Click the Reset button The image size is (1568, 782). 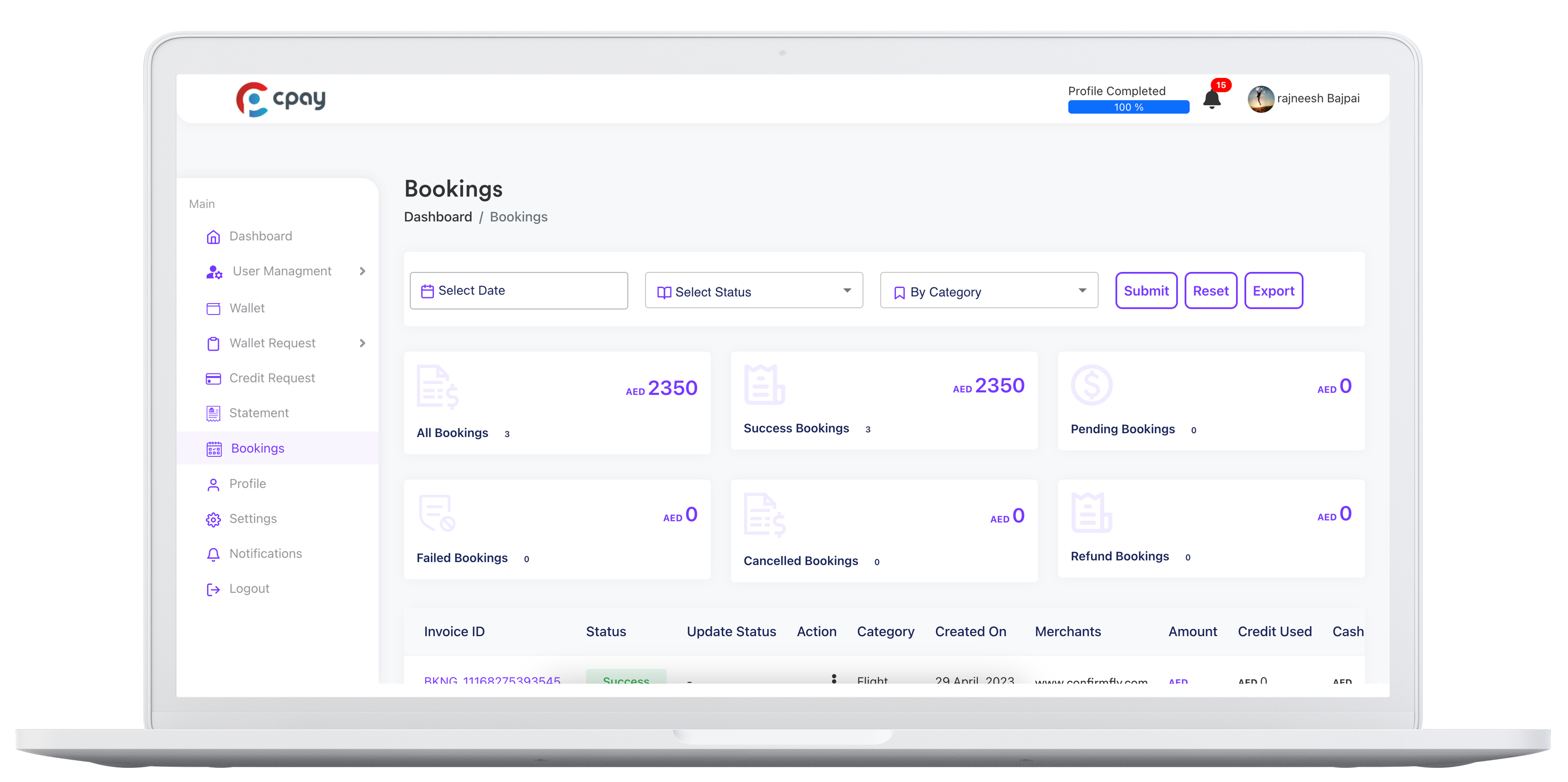(x=1211, y=291)
